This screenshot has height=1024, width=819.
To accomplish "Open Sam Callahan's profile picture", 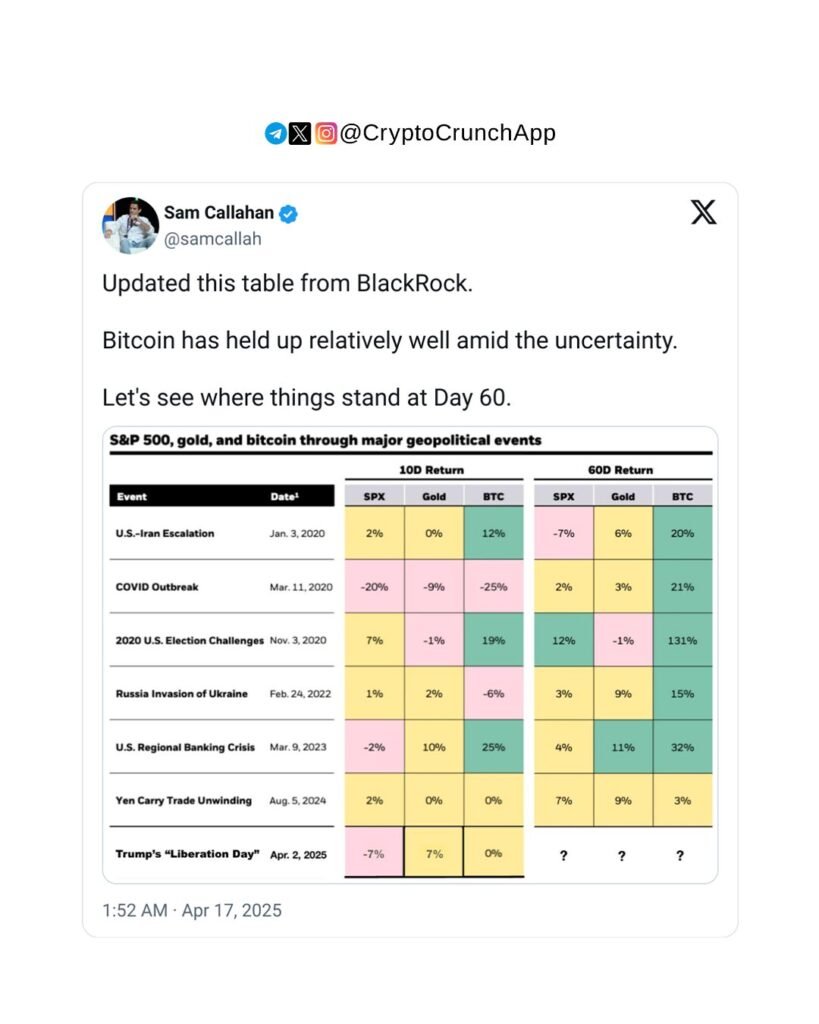I will point(130,225).
